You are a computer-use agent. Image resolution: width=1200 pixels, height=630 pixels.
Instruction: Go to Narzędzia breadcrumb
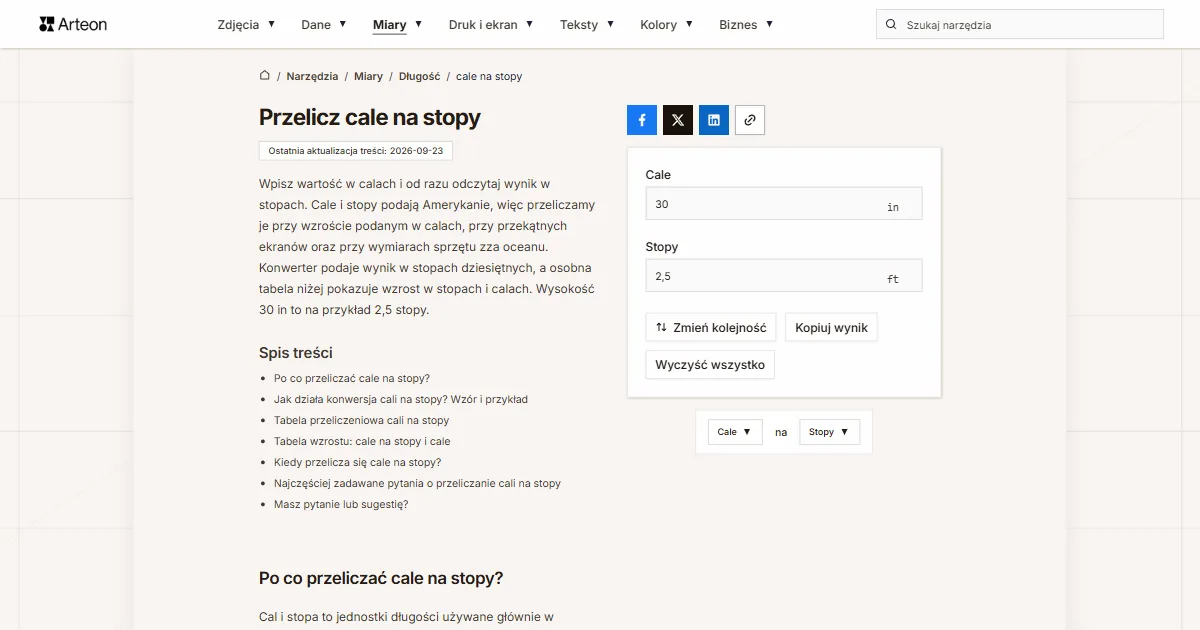point(312,76)
